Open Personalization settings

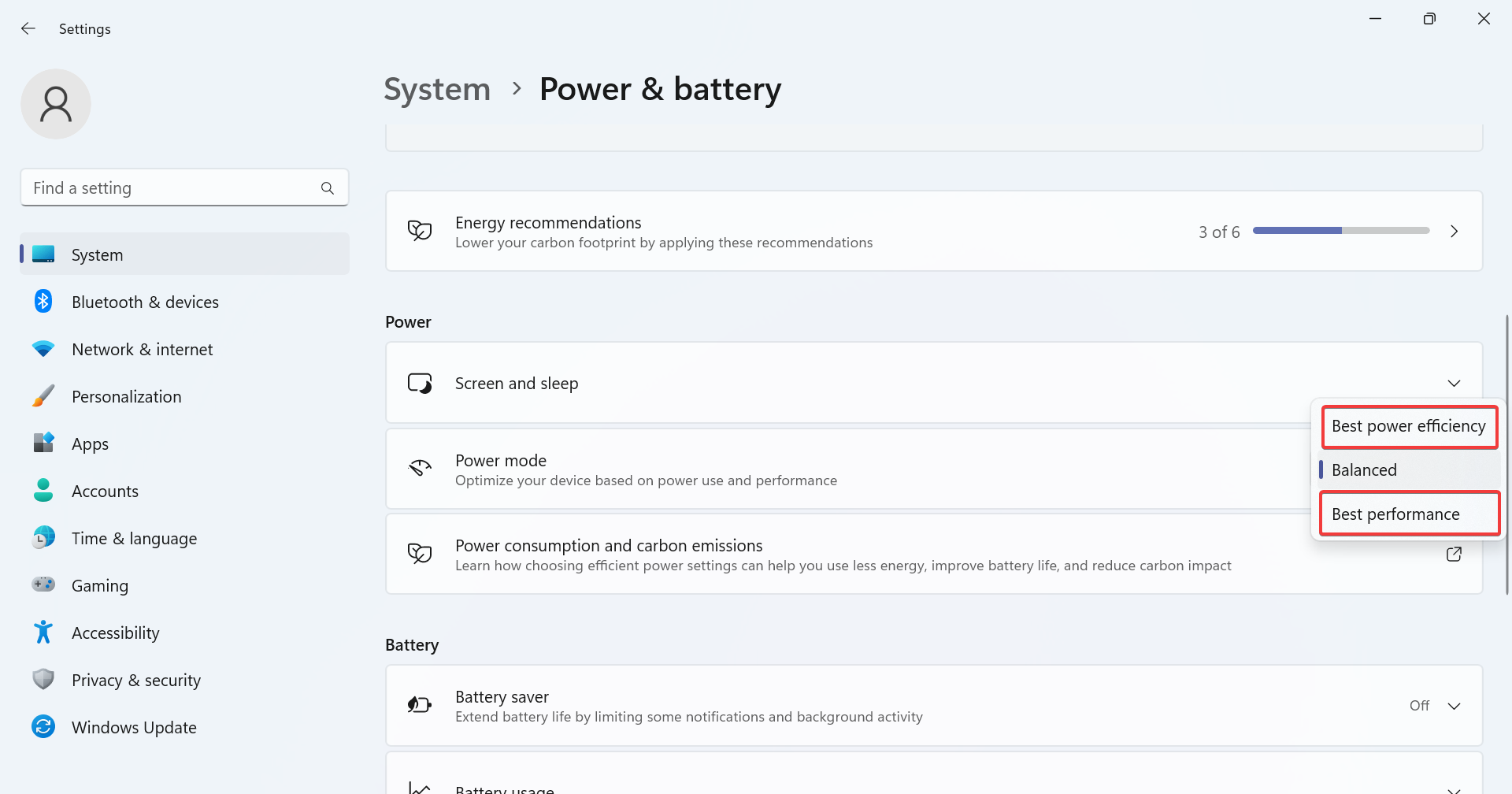pos(184,396)
